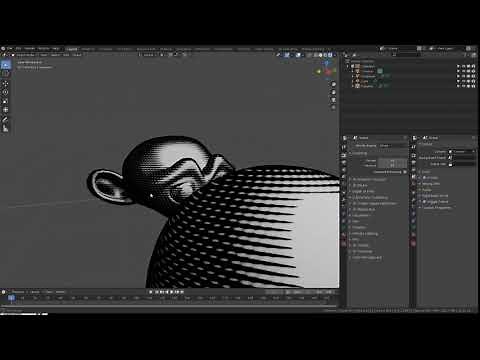Toggle the camera view icon
Screen dimensions: 480x360
tap(333, 100)
